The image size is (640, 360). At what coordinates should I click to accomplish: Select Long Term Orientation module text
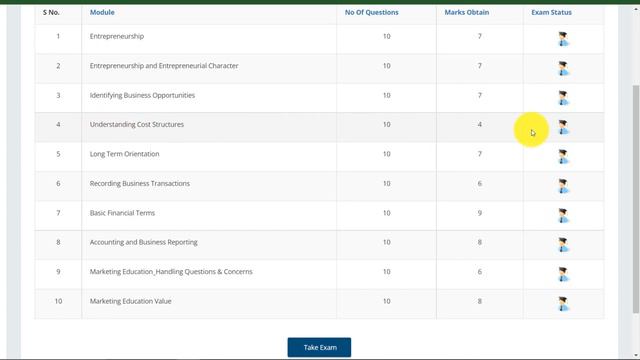click(x=124, y=154)
